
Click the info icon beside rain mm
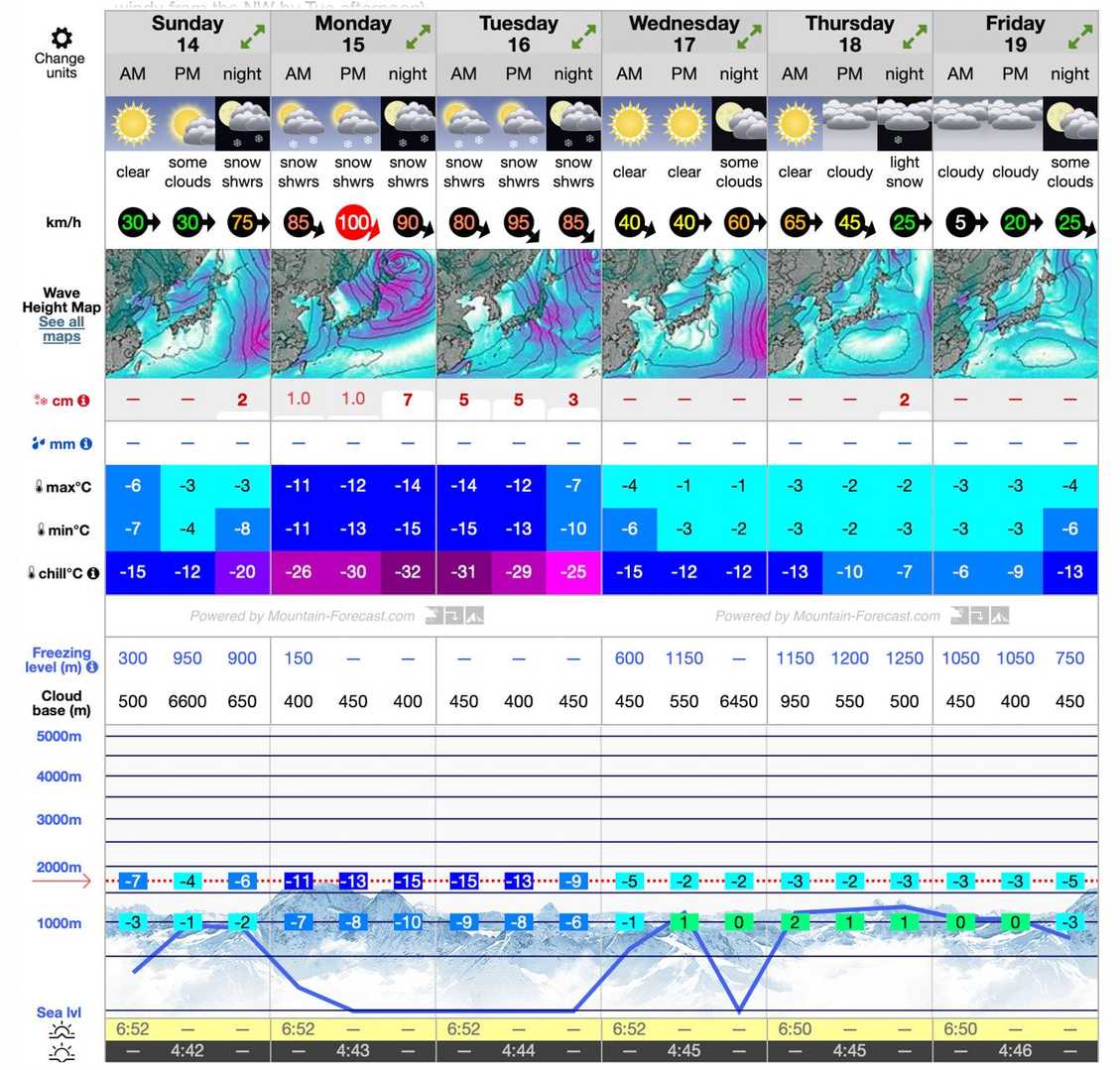coord(86,444)
